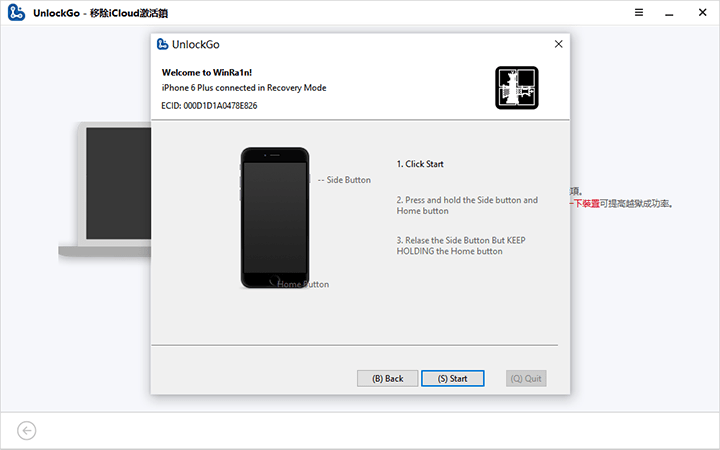Screen dimensions: 720x450
Task: Click 'Welcome to WinRa1n!' heading
Action: pyautogui.click(x=207, y=73)
